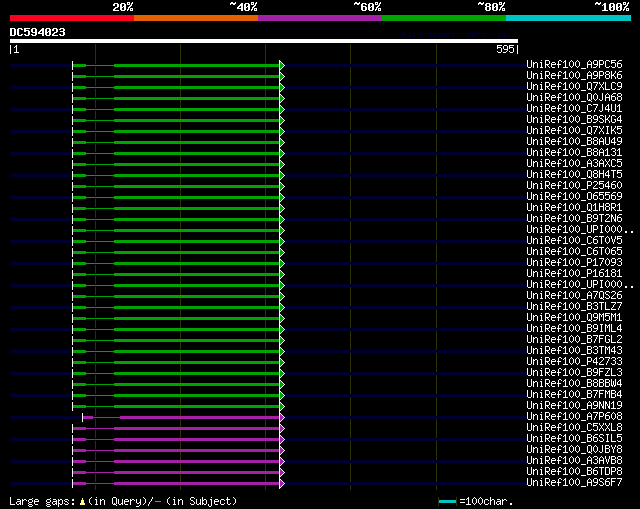Click the purple alignment bar in A9S6F7 row
This screenshot has height=509, width=640.
pos(197,484)
